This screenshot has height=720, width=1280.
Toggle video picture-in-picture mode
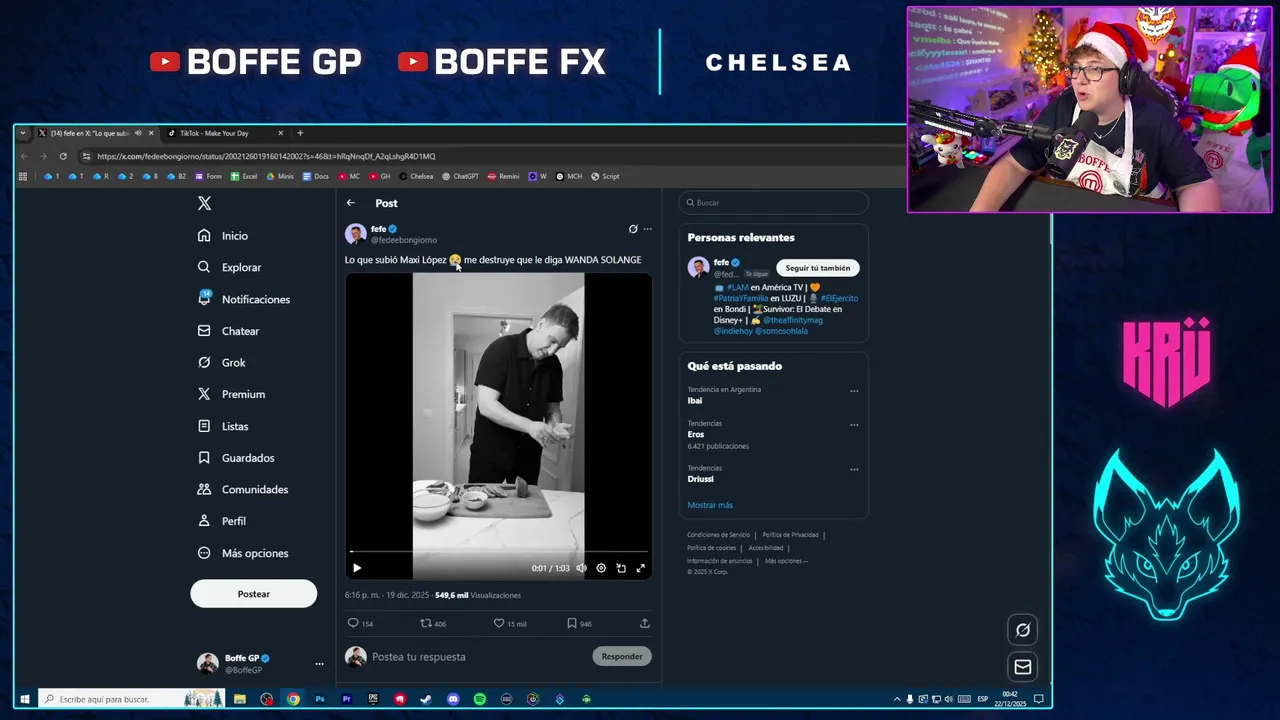pos(621,568)
